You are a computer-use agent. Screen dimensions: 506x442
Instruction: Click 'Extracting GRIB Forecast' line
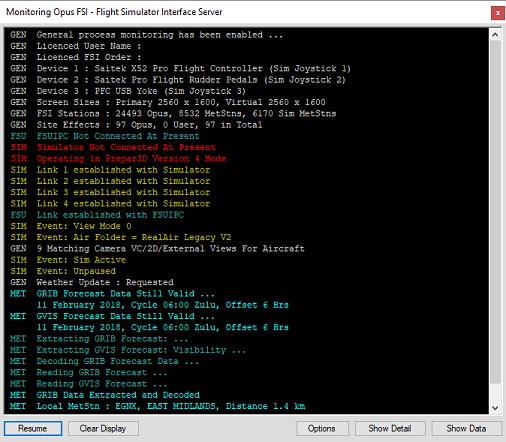(x=99, y=339)
